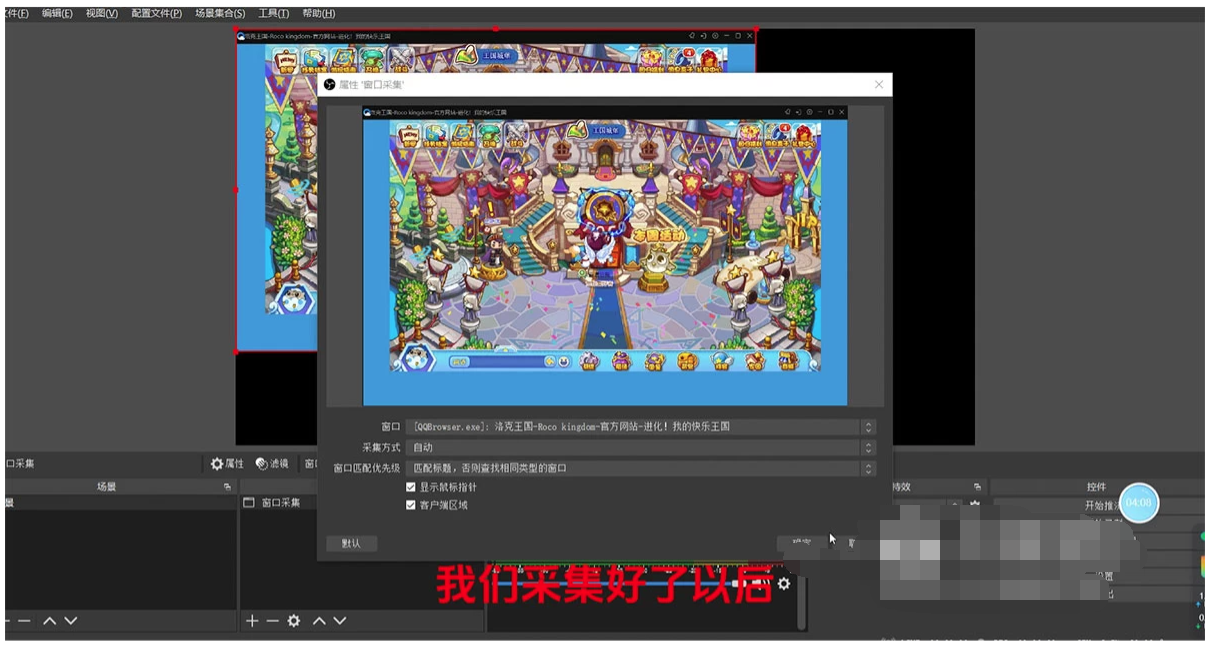Pop out the transitions dock via header icon
1213x646 pixels.
(x=977, y=487)
